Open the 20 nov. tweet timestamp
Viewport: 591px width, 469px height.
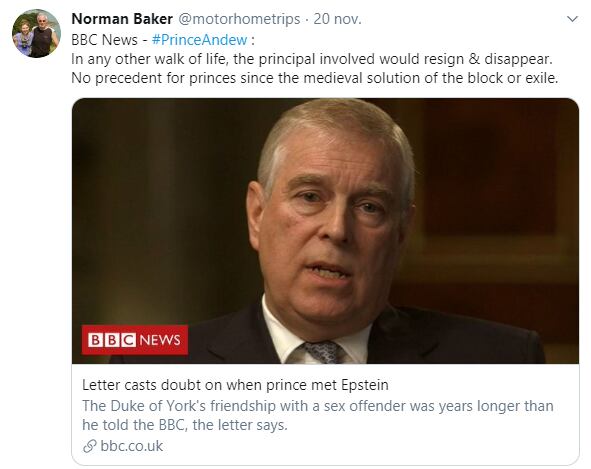point(337,19)
